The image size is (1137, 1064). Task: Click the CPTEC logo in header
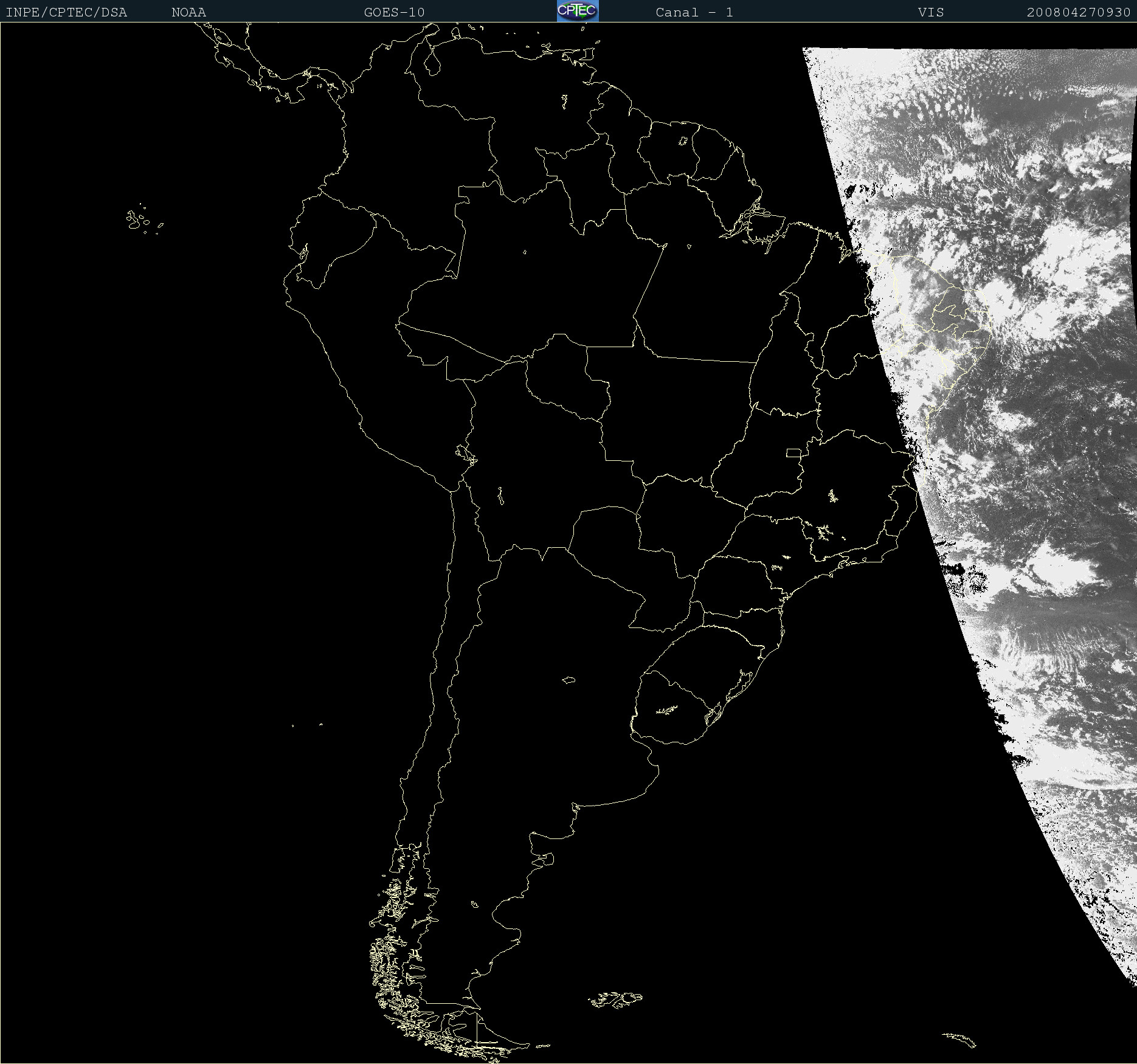578,11
